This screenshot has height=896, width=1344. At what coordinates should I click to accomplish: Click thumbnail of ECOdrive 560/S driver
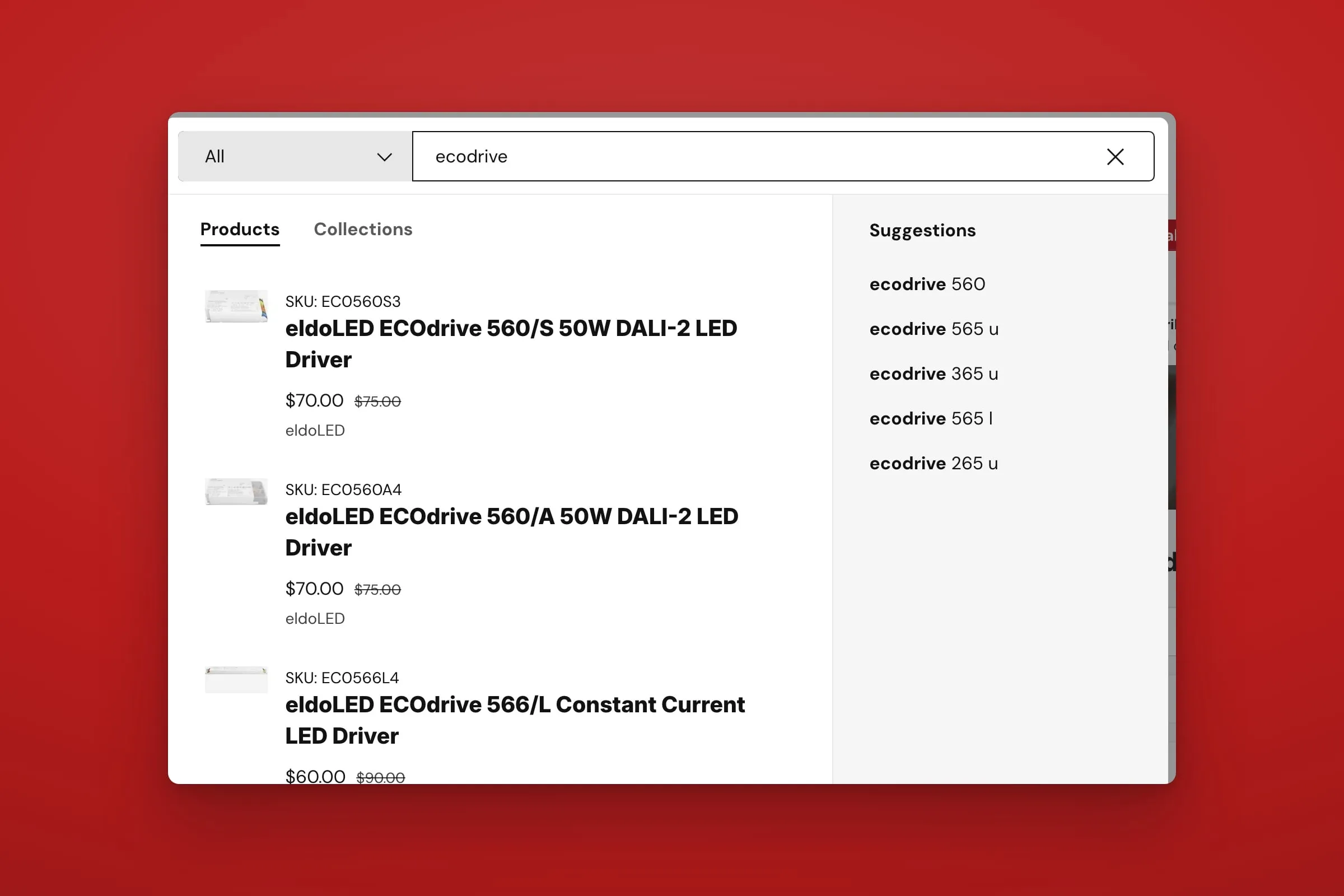(x=236, y=306)
